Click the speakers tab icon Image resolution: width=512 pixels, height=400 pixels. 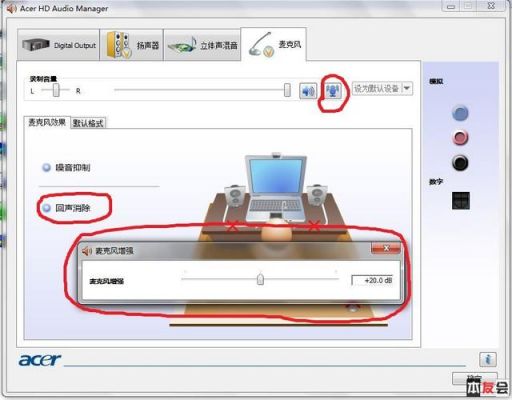(x=118, y=45)
